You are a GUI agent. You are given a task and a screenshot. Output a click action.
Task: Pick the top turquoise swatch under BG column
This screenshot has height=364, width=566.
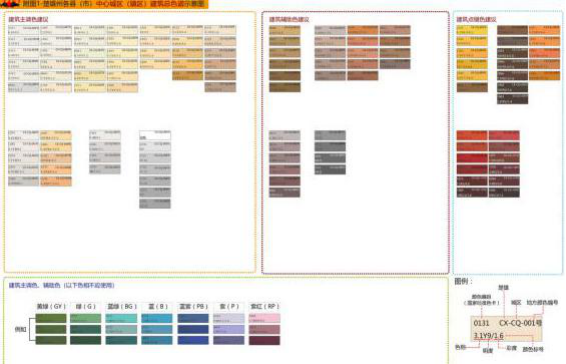[121, 318]
